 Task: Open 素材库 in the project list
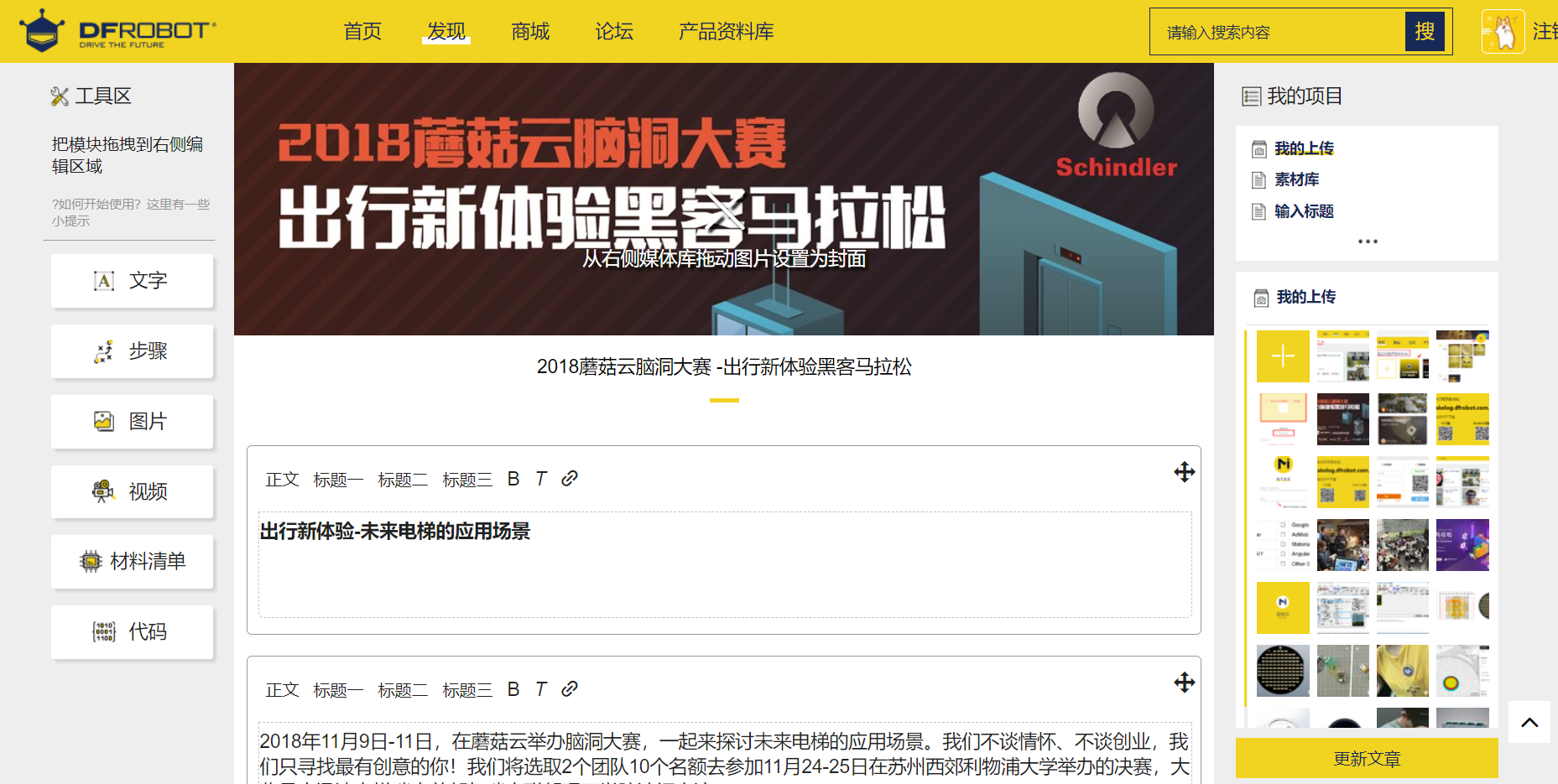(1297, 179)
